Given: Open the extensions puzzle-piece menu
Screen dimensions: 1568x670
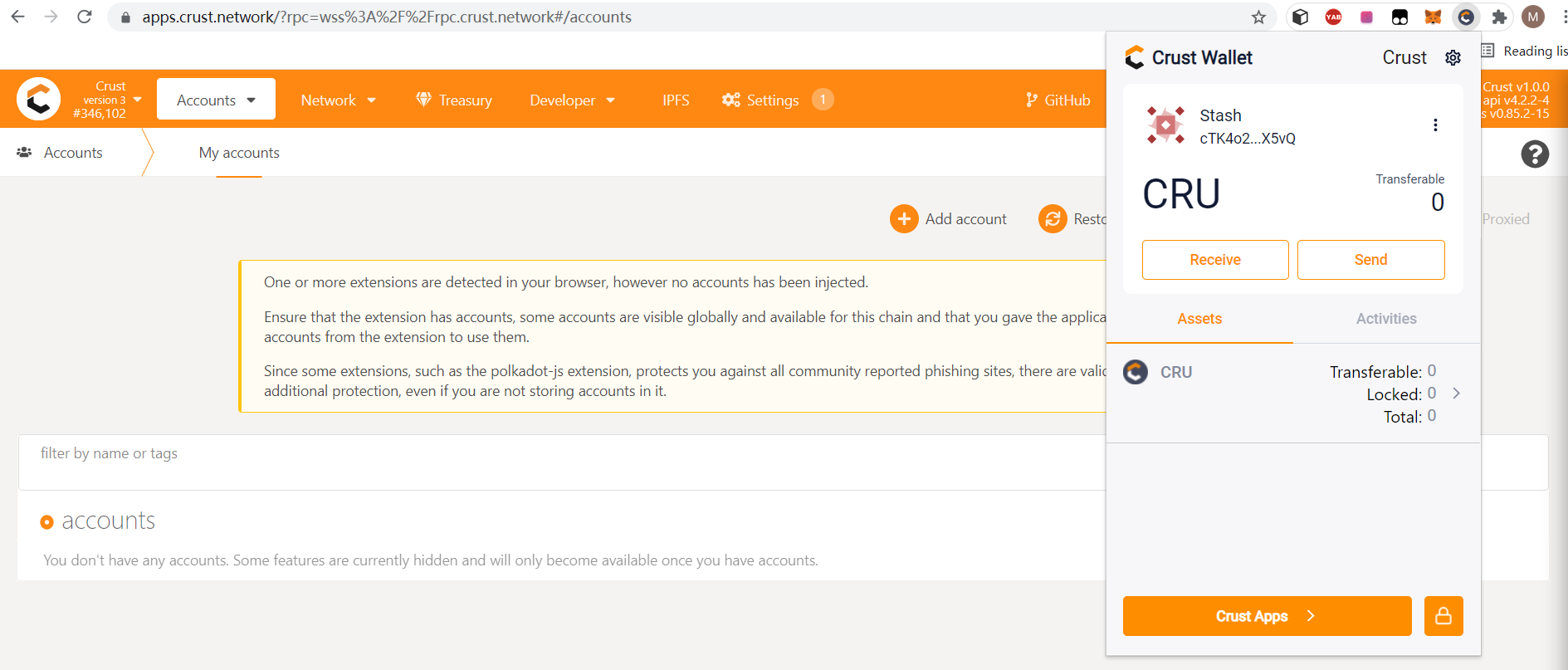Looking at the screenshot, I should (x=1499, y=17).
